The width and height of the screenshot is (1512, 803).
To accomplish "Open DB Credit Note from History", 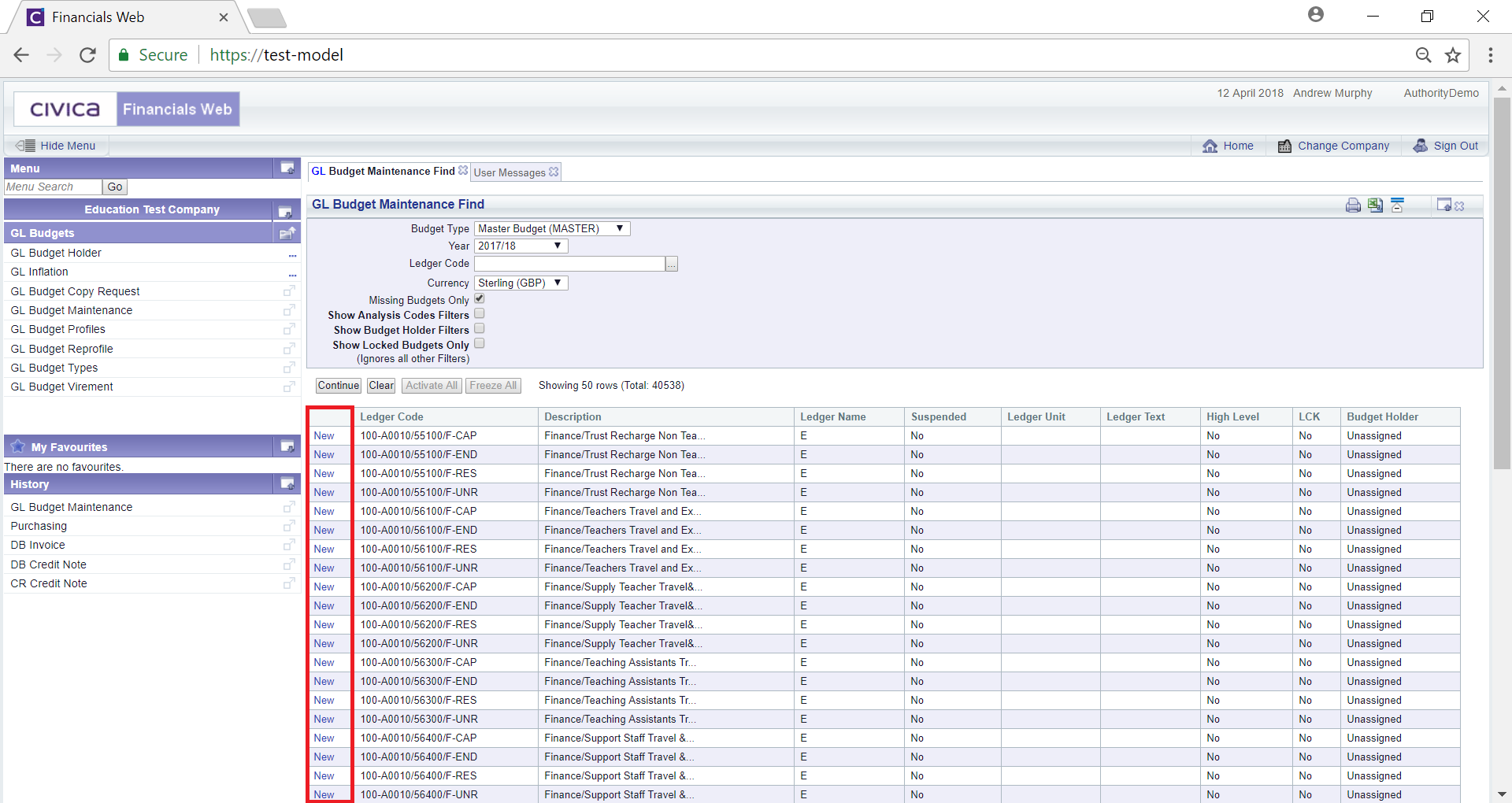I will (49, 564).
